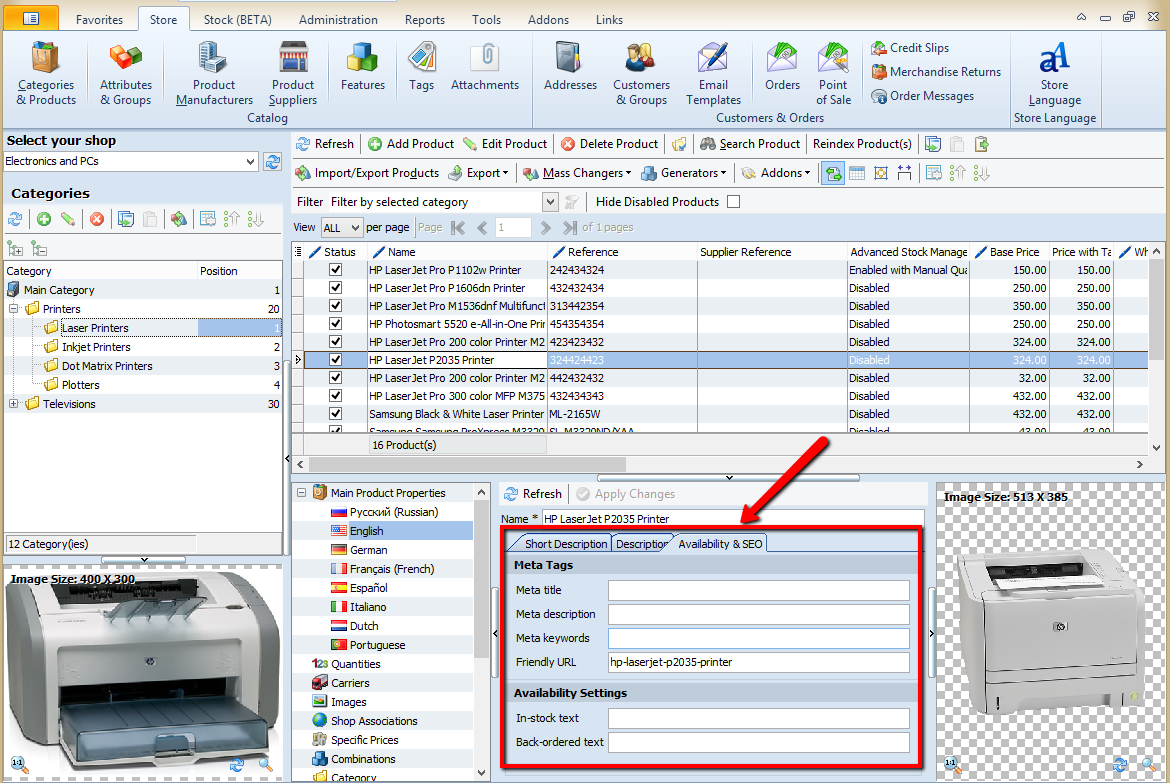Click into Friendly URL field

tap(759, 662)
